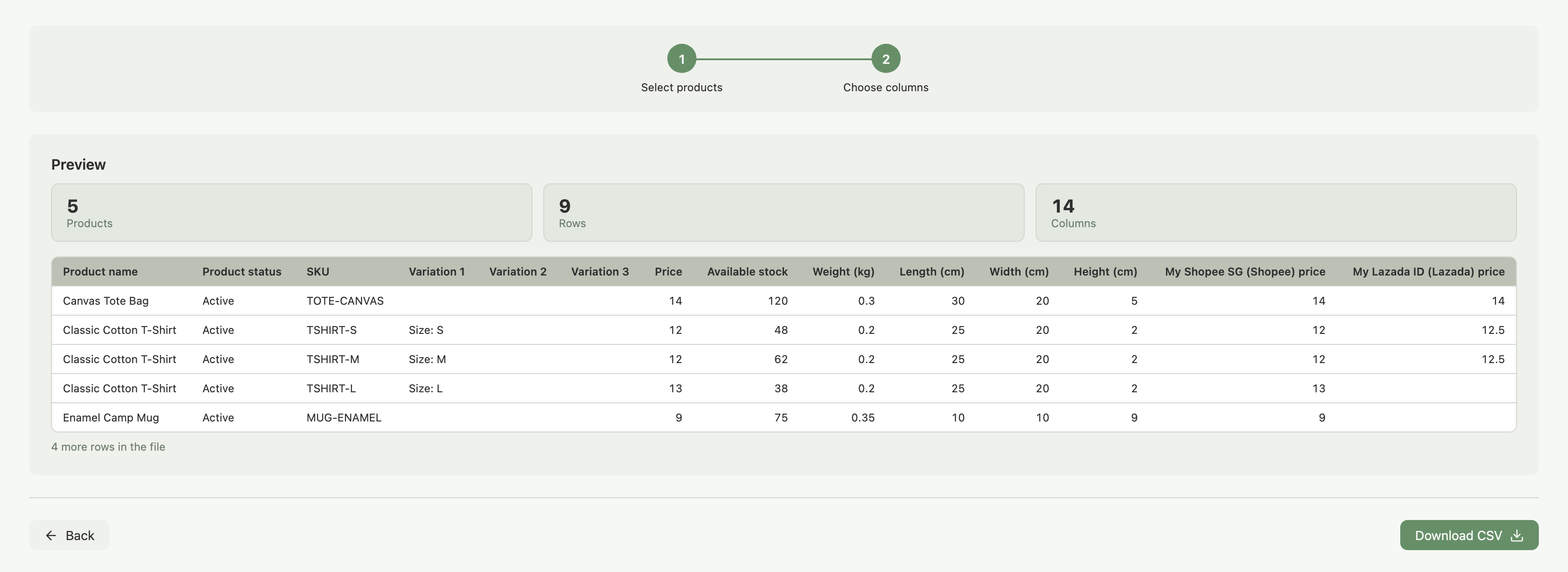Select the 'Choose columns' step label

coord(886,87)
